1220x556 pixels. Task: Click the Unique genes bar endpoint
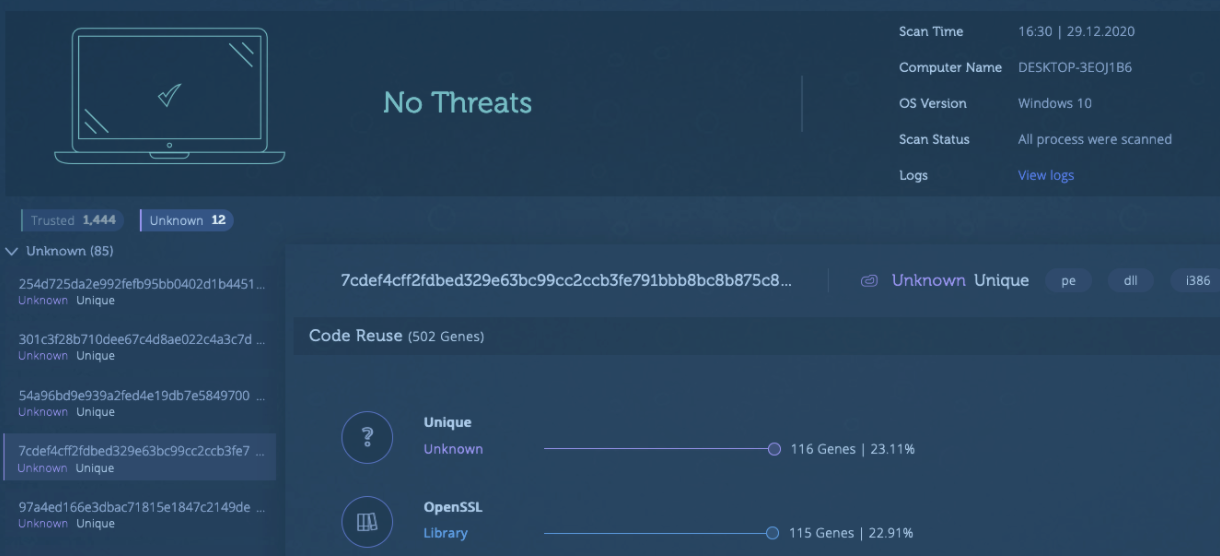pyautogui.click(x=773, y=449)
